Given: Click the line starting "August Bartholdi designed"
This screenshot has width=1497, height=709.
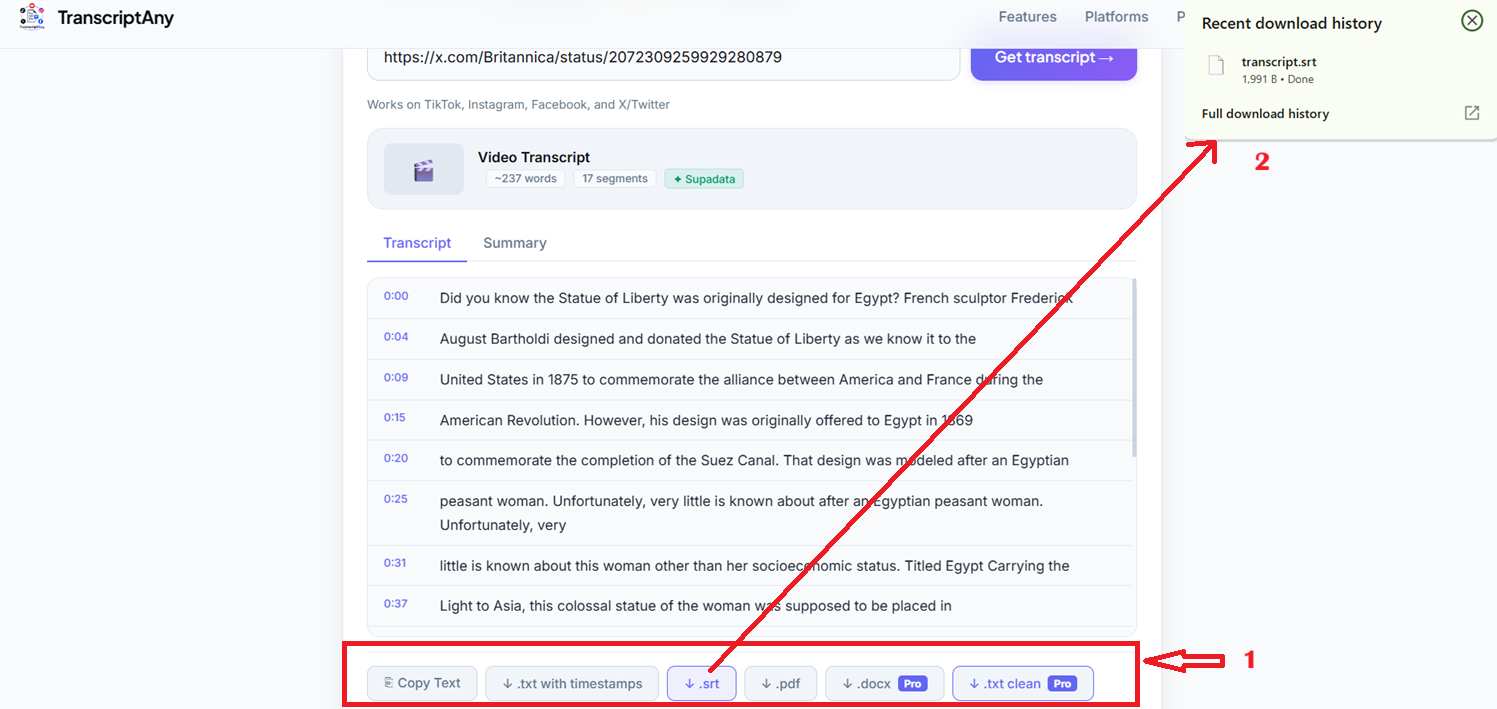Looking at the screenshot, I should 708,339.
